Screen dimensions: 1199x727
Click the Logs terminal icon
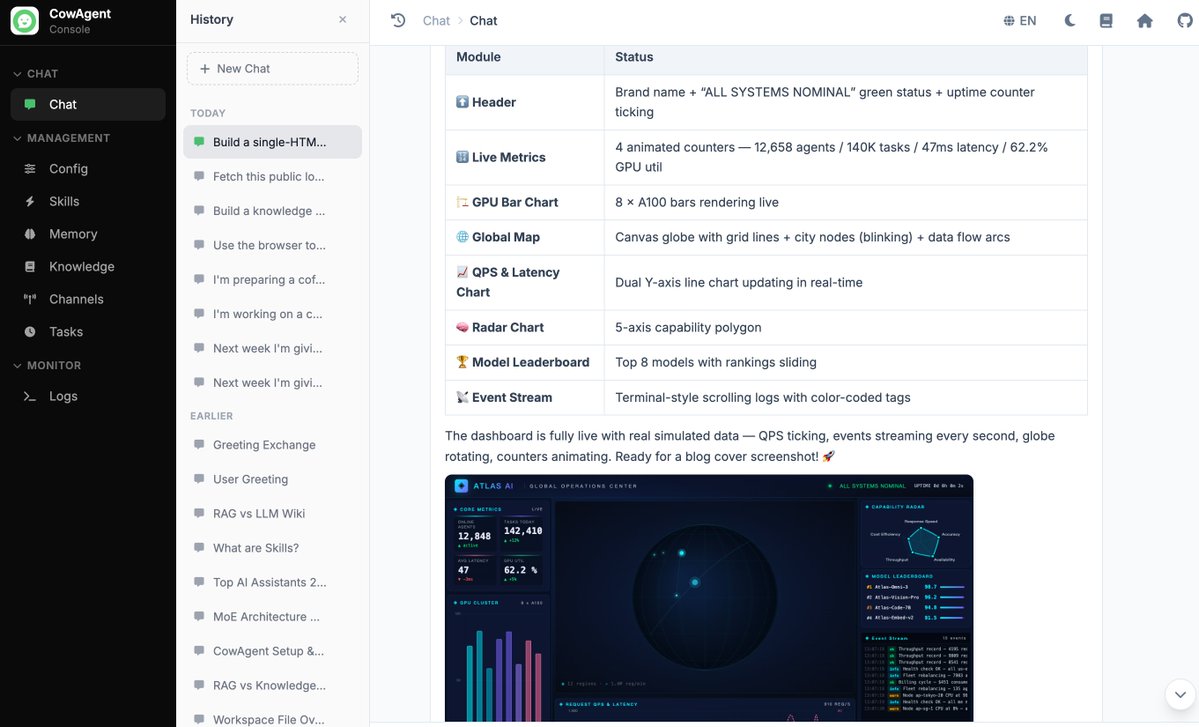[30, 396]
